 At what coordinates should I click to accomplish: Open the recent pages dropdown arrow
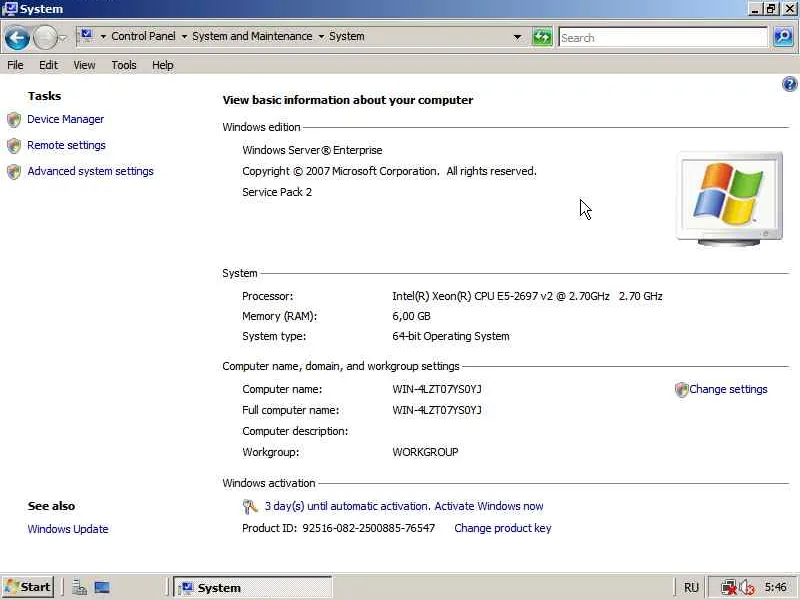[x=63, y=38]
